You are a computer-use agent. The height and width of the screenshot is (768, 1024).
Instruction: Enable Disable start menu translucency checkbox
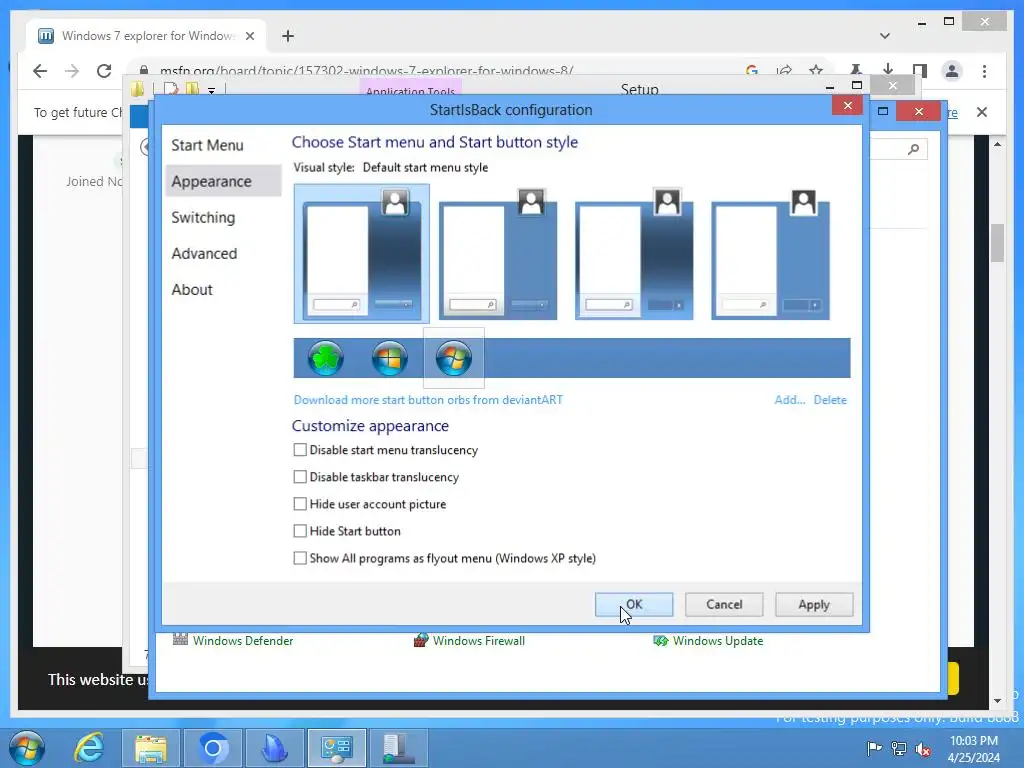pyautogui.click(x=300, y=450)
